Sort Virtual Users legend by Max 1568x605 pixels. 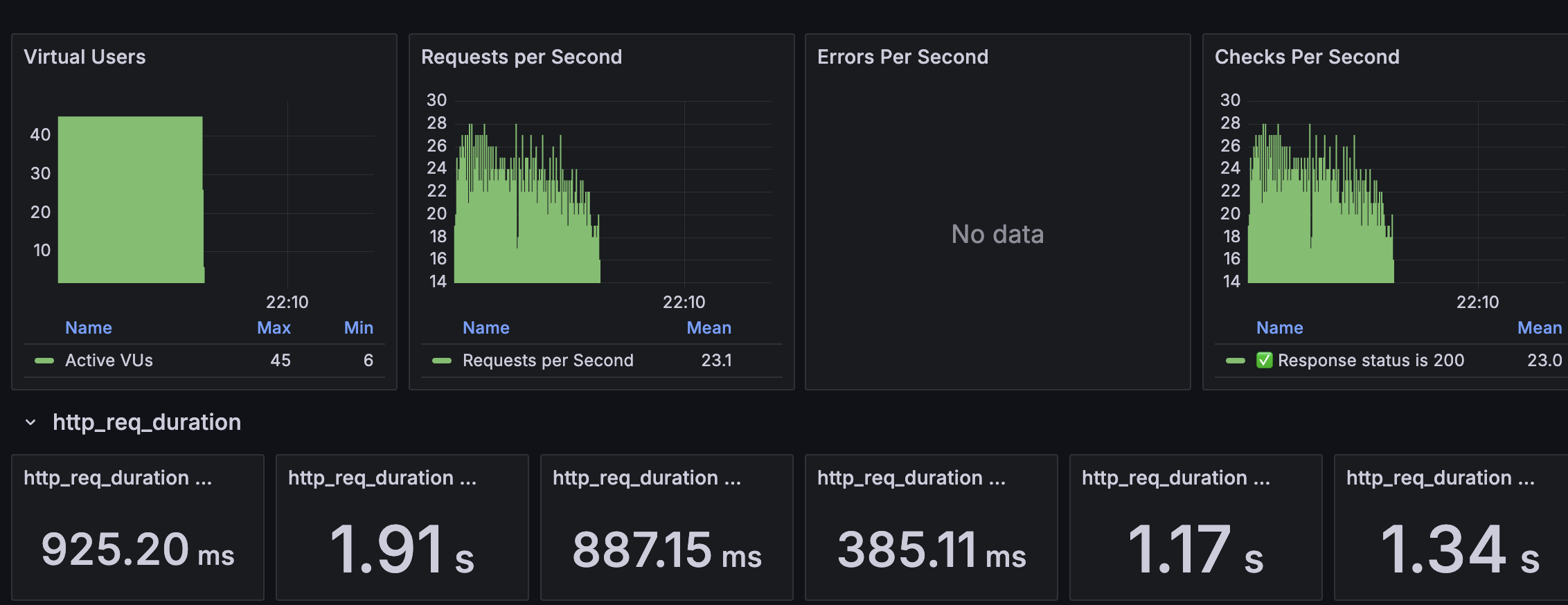(x=274, y=327)
